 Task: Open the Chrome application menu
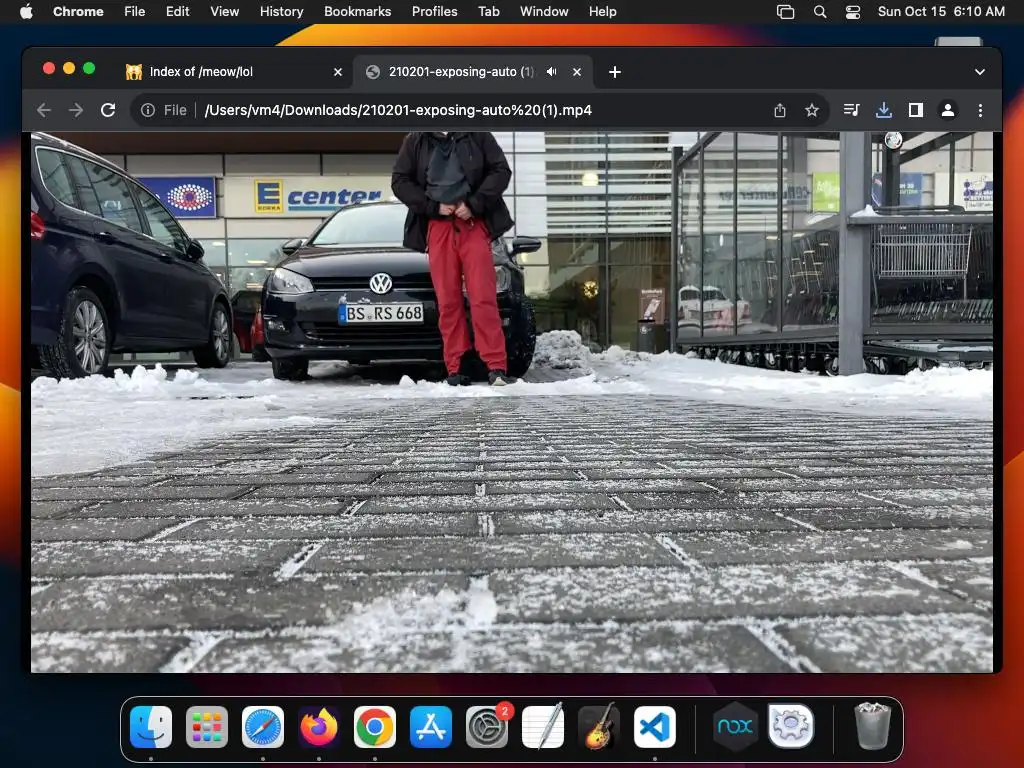78,11
